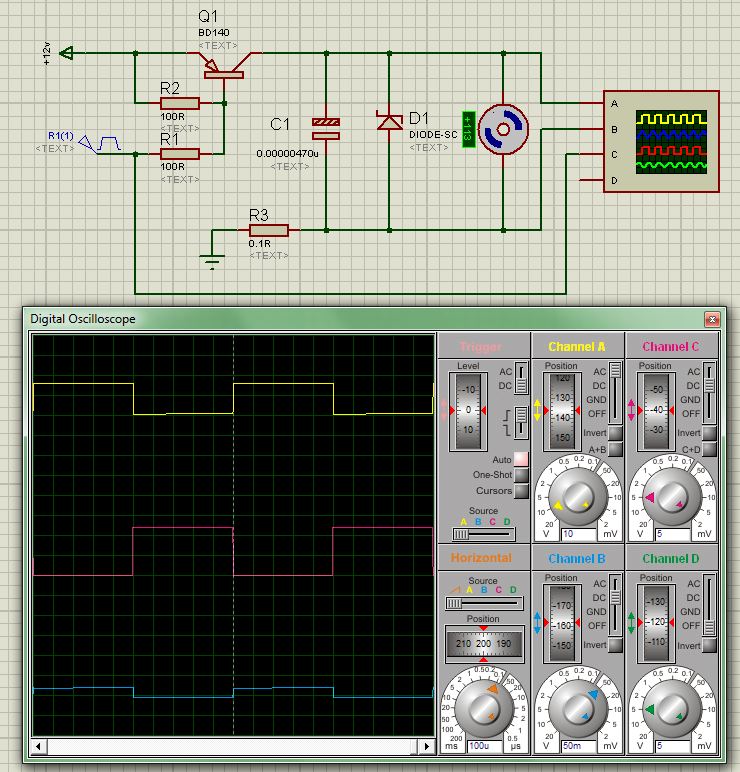
Task: Click Channel B Invert button
Action: 616,645
